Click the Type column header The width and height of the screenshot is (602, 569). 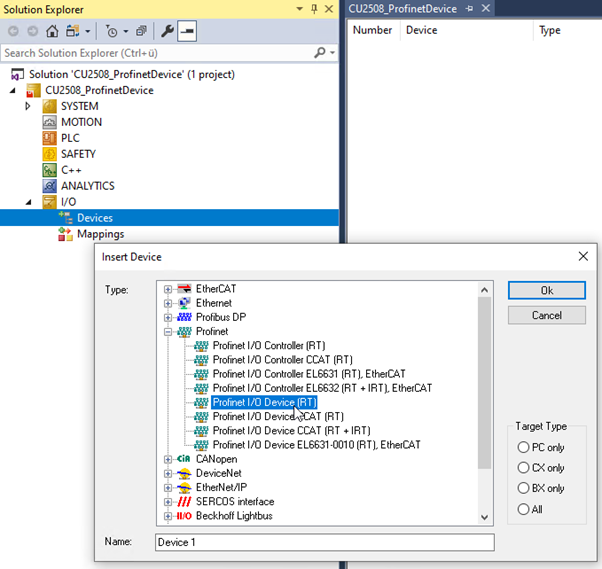(549, 30)
